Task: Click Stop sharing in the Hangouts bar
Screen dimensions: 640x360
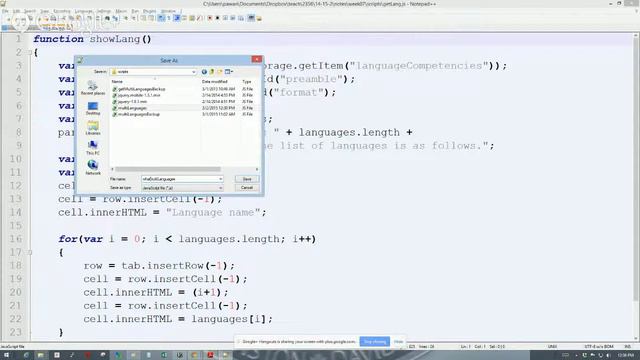Action: 374,342
